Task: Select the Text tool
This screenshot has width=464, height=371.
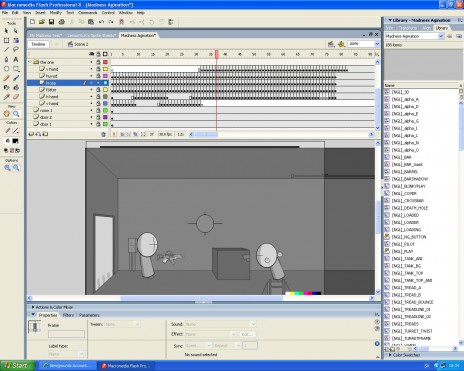Action: click(x=16, y=59)
